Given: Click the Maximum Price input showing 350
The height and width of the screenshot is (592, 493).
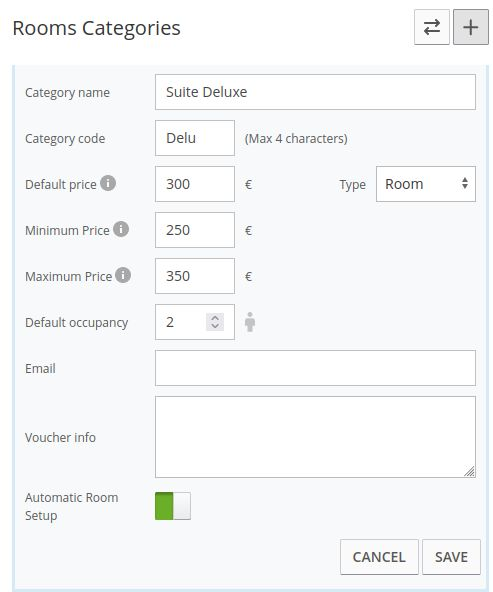Looking at the screenshot, I should point(195,276).
